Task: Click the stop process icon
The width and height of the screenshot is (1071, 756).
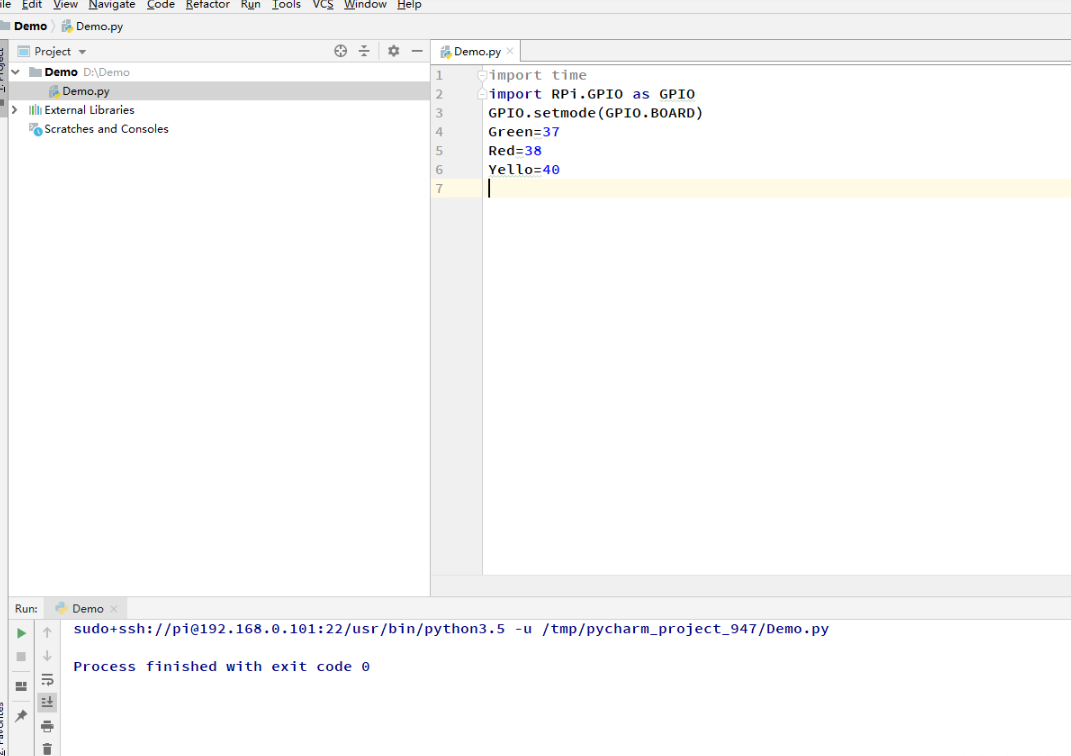Action: (21, 656)
